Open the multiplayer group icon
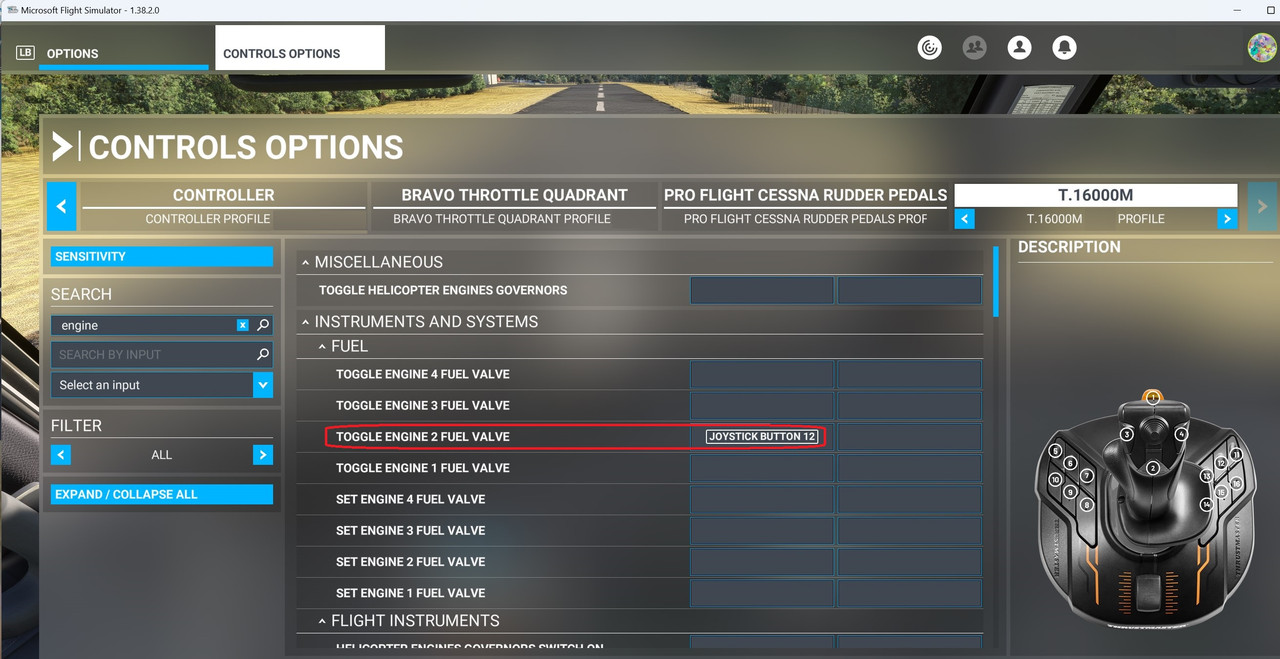1280x659 pixels. 974,47
